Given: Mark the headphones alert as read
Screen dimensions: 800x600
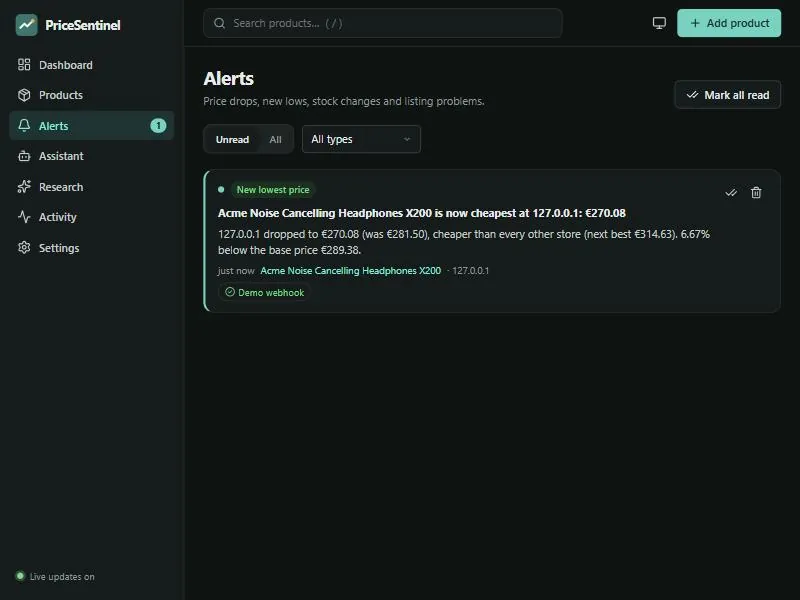Looking at the screenshot, I should (x=731, y=192).
